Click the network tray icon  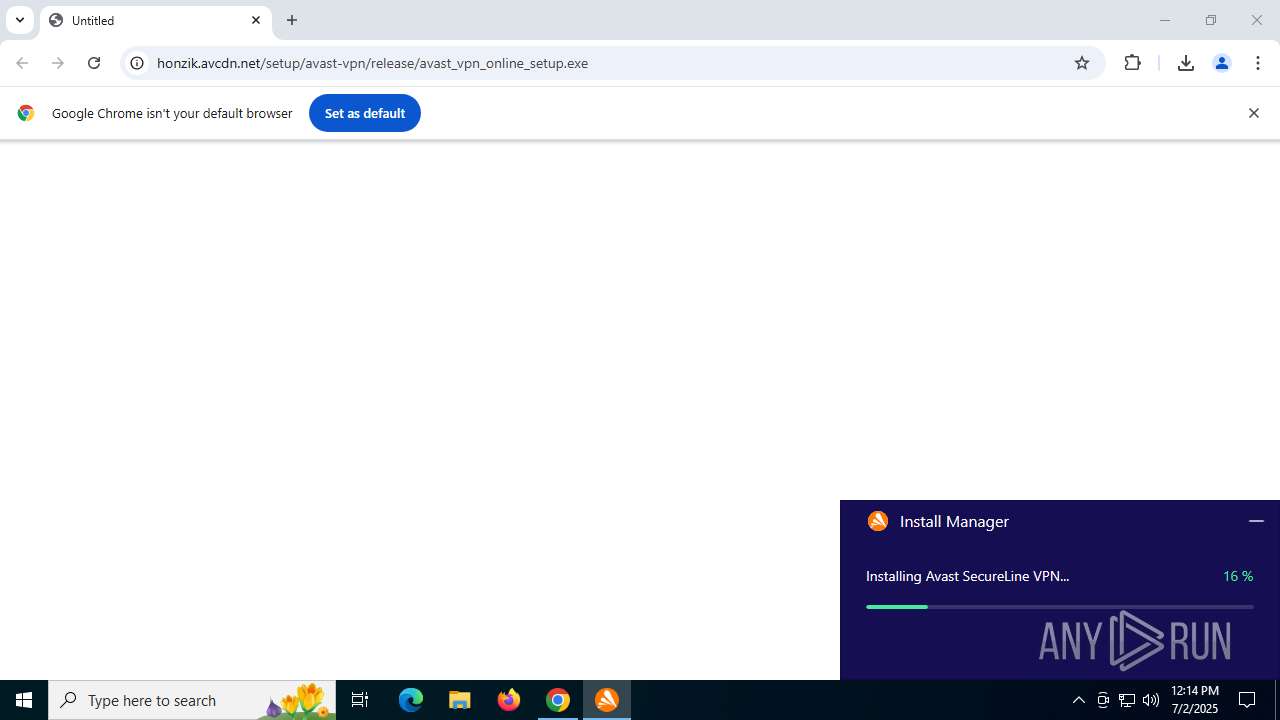(x=1127, y=700)
